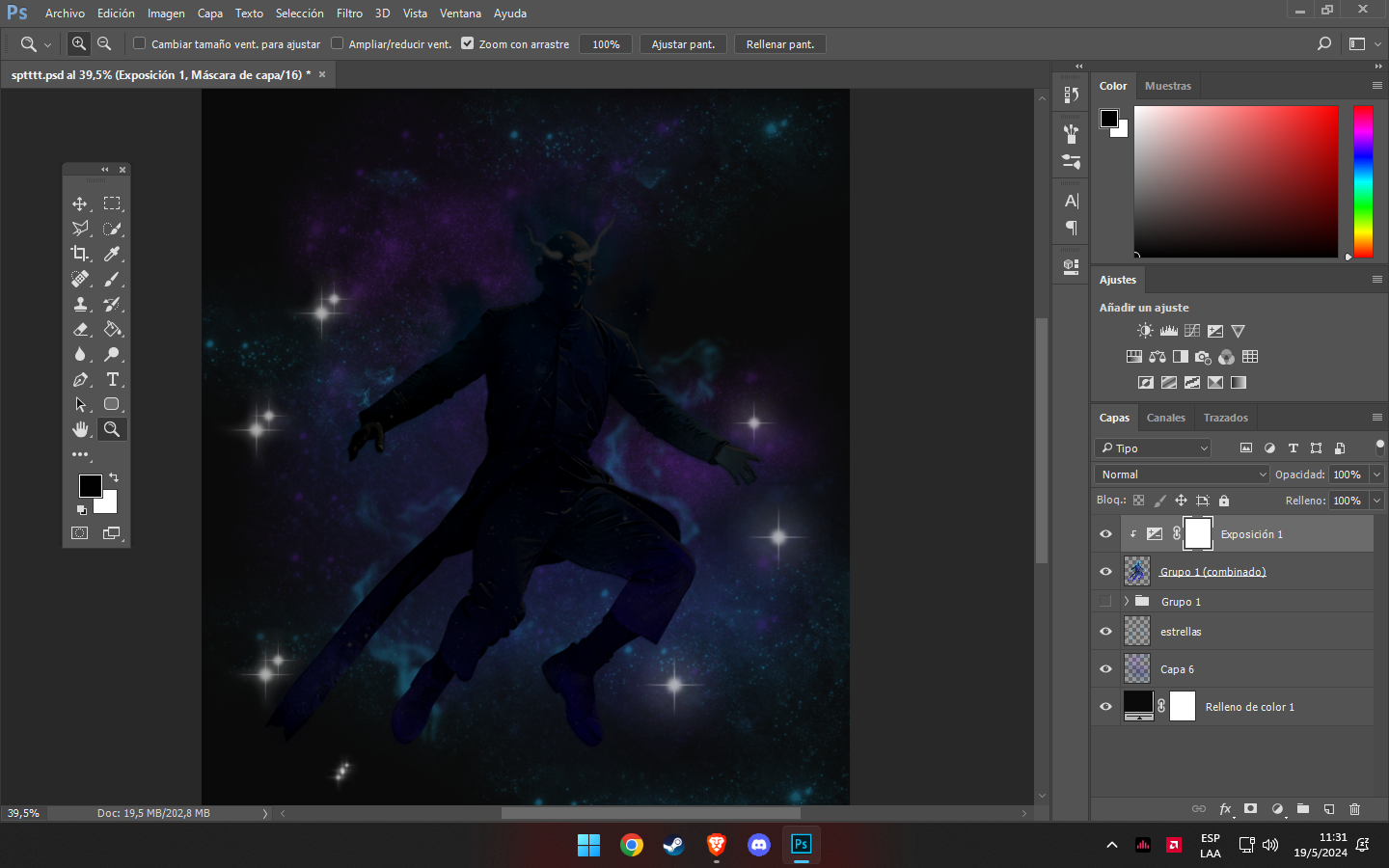Hide the estrellas layer

click(1105, 632)
